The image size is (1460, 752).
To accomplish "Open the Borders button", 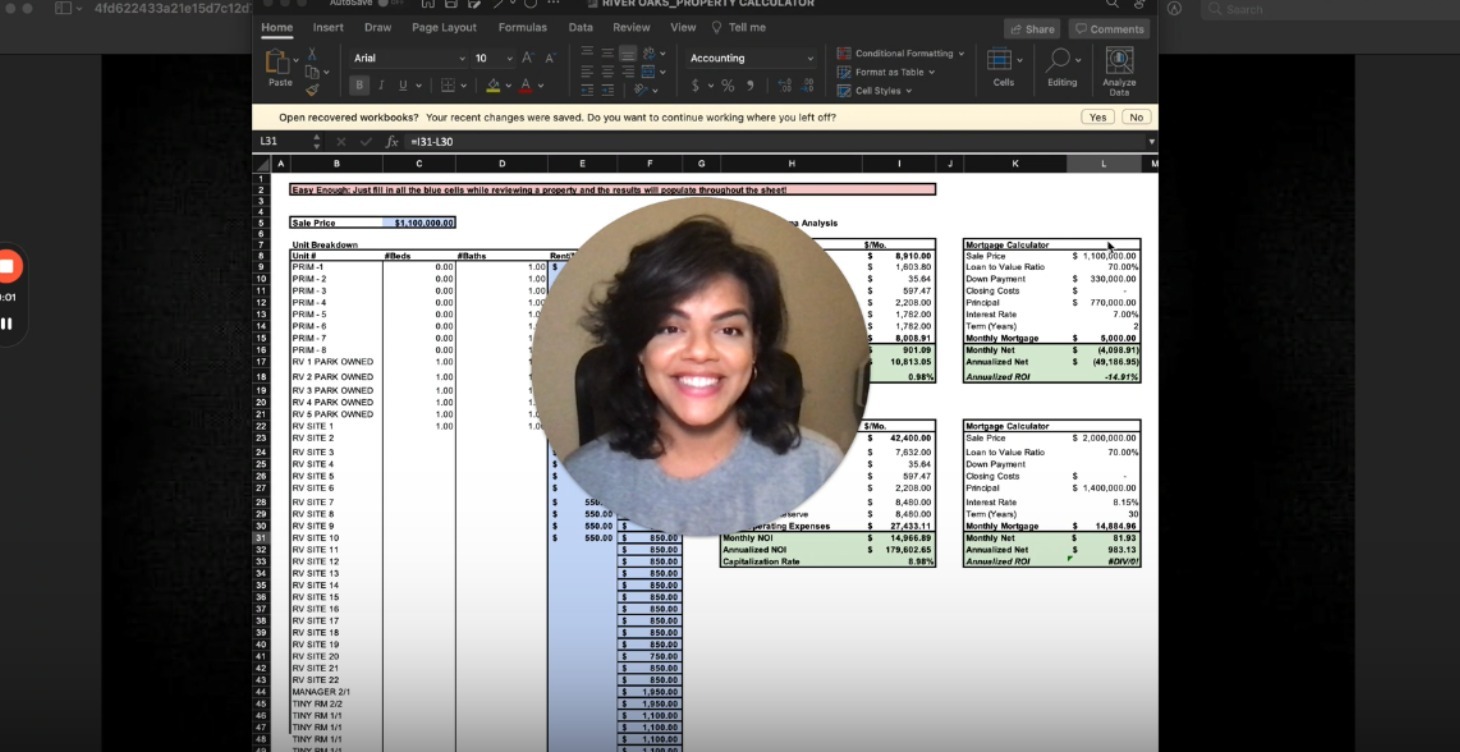I will click(x=448, y=86).
